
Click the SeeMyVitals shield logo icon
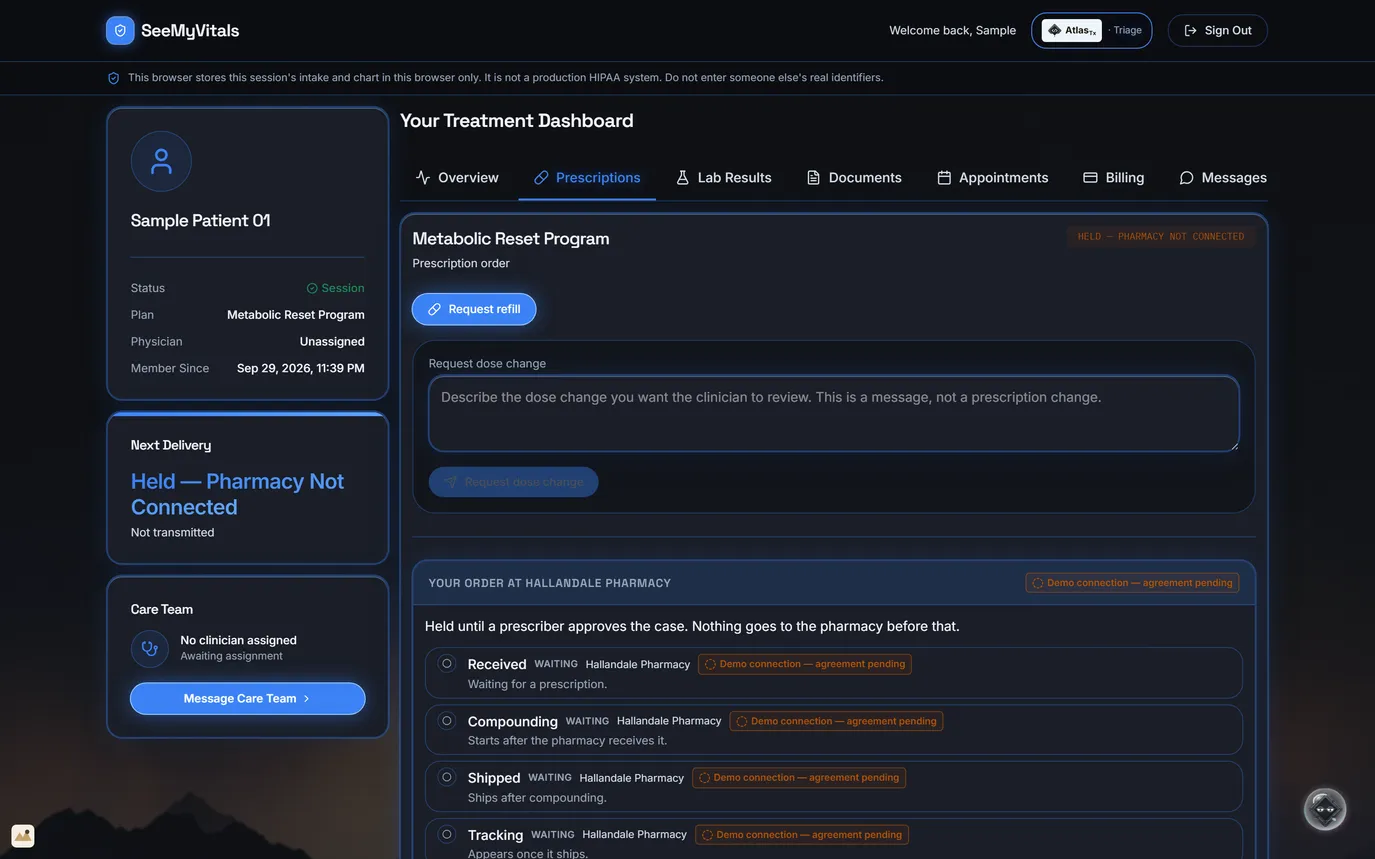(x=120, y=30)
